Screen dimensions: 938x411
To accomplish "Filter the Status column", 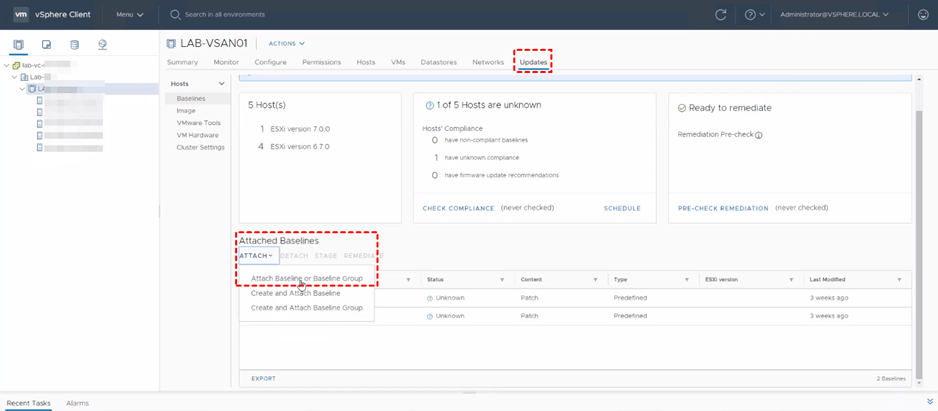I will point(502,280).
